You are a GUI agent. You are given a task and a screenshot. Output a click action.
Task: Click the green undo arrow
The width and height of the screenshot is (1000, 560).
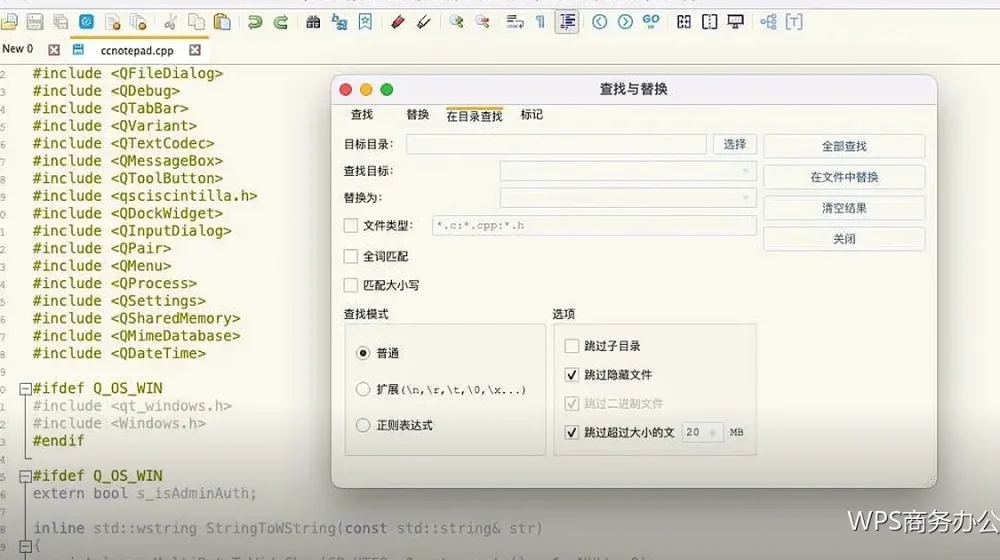click(x=254, y=23)
